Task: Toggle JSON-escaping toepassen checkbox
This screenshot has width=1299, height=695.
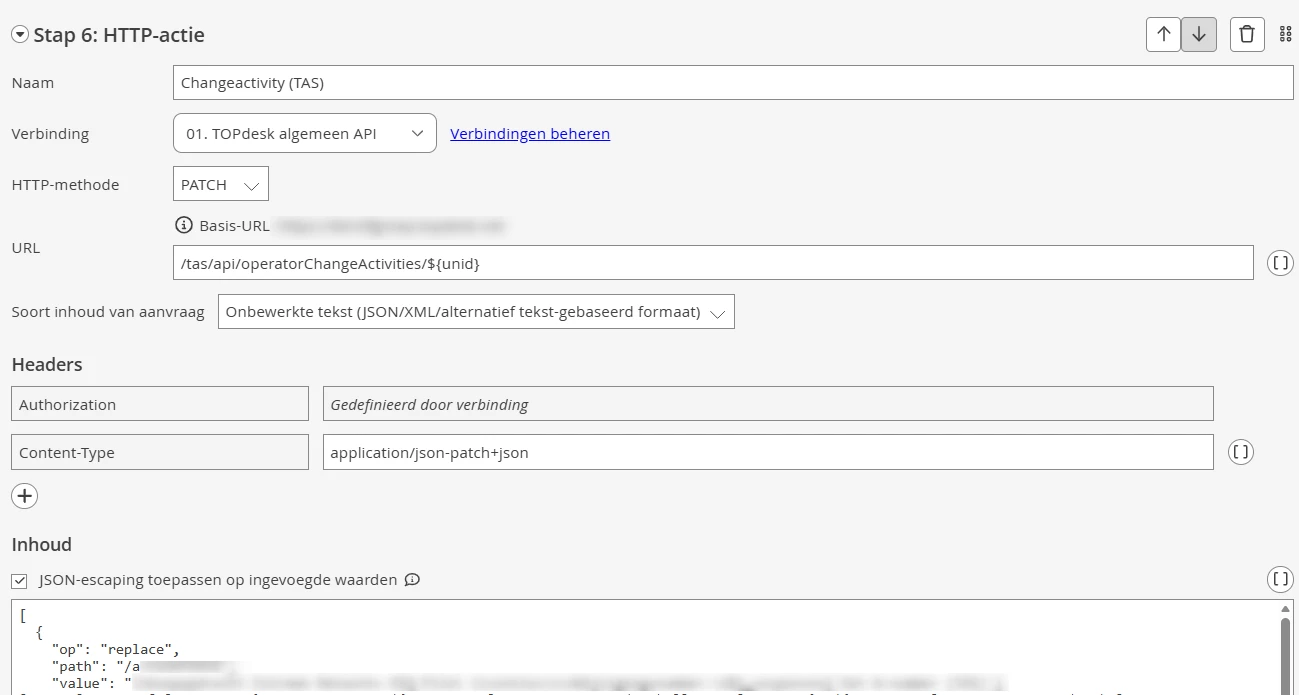Action: pyautogui.click(x=19, y=580)
